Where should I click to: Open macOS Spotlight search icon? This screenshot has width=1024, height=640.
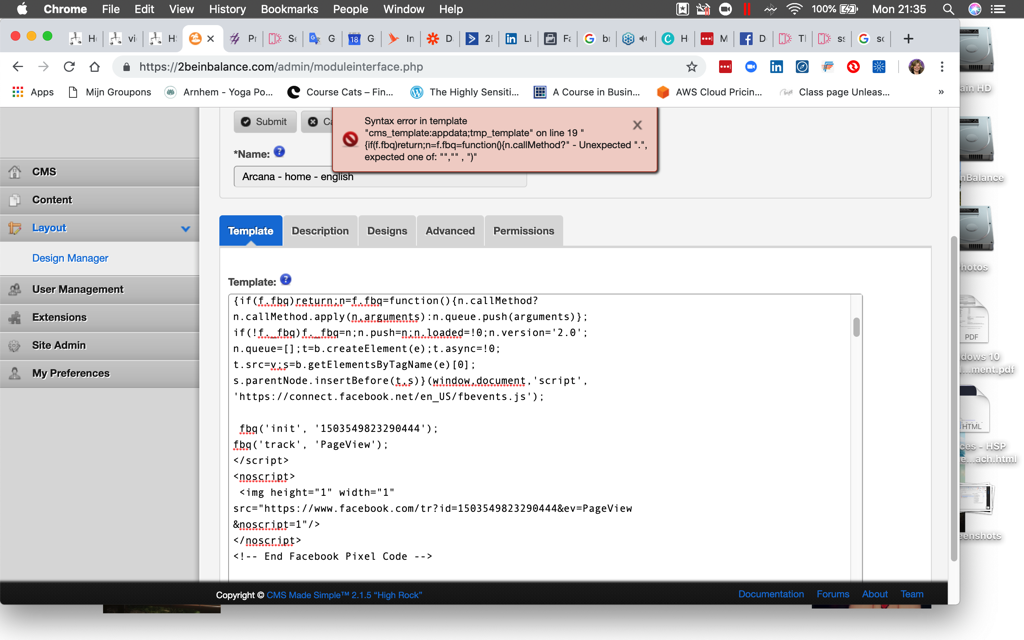click(x=948, y=9)
